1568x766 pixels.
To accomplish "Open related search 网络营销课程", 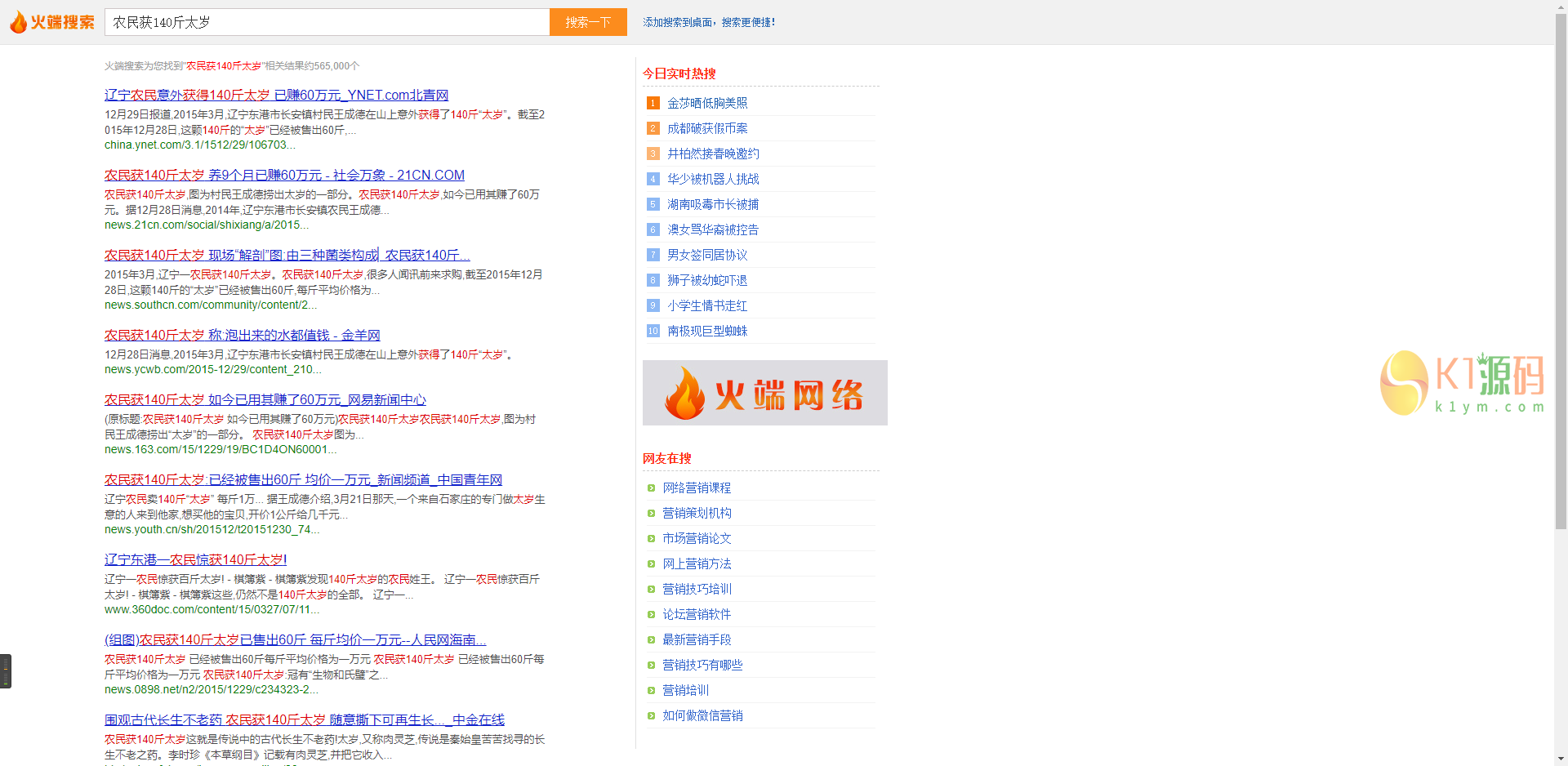I will click(x=697, y=488).
